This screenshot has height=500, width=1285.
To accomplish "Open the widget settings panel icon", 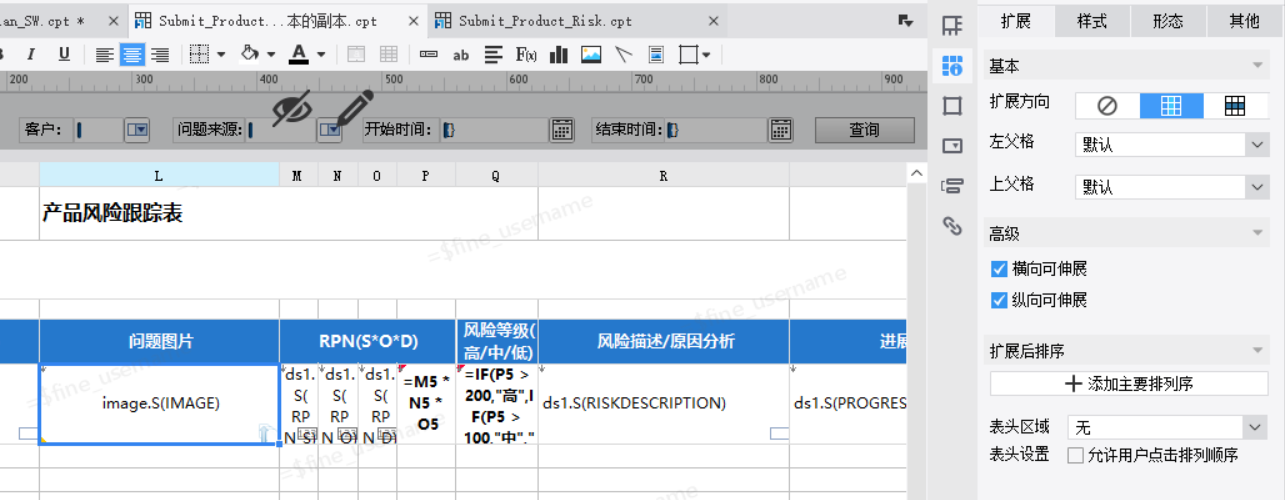I will 952,146.
